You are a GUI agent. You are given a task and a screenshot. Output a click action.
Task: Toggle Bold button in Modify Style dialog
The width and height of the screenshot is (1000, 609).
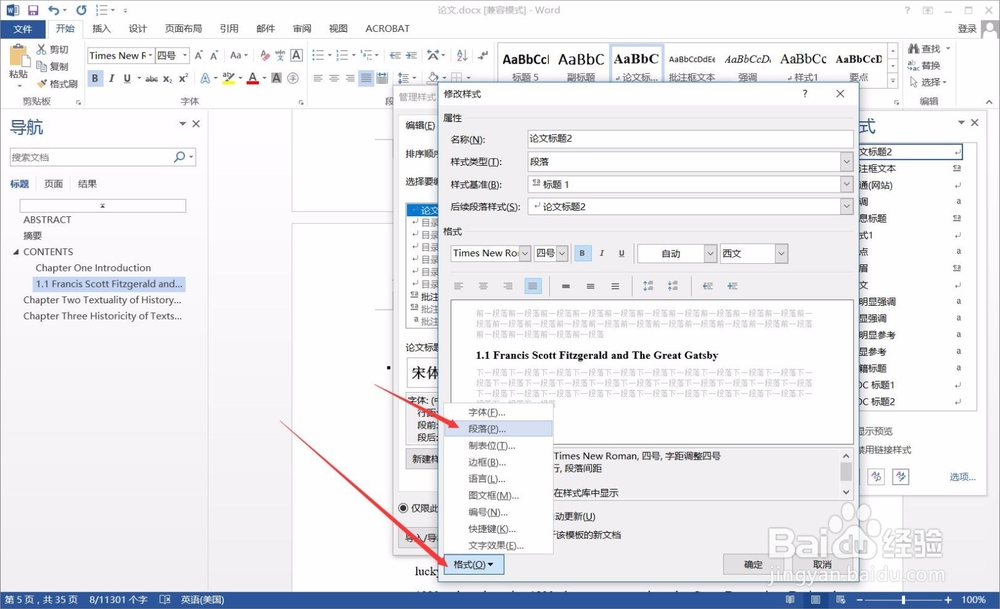click(x=582, y=253)
